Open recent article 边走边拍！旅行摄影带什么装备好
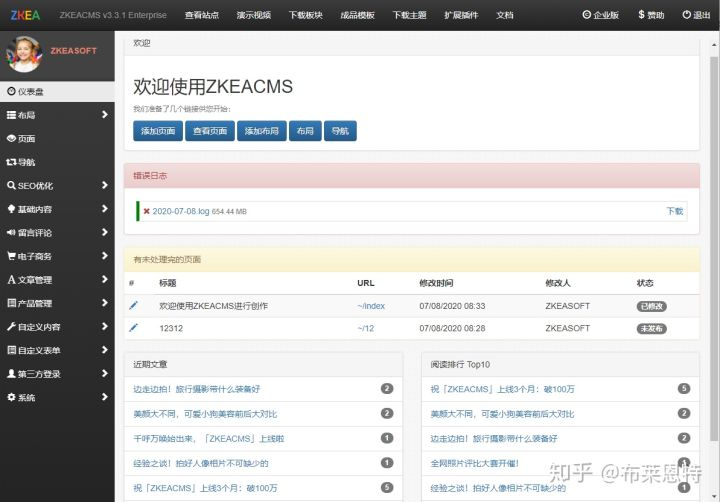Screen dimensions: 720x502 (x=197, y=389)
